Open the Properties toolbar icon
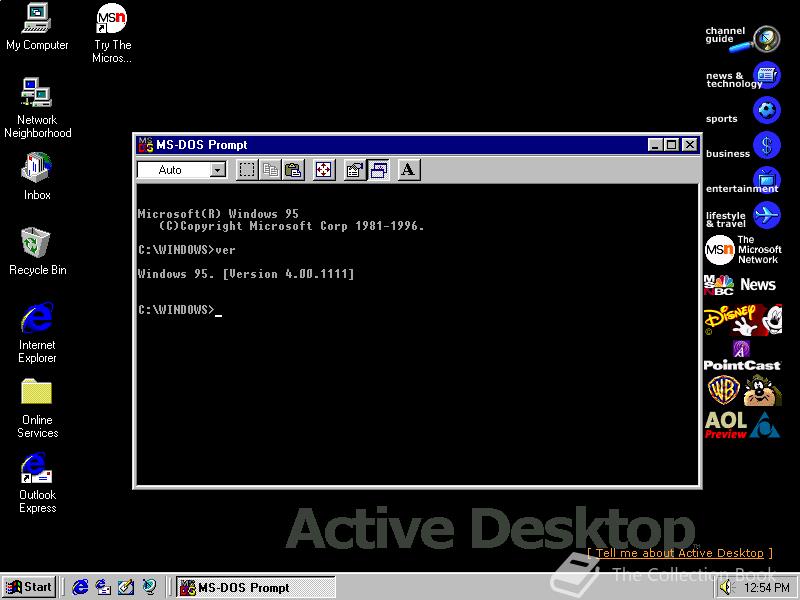The height and width of the screenshot is (600, 800). point(355,170)
